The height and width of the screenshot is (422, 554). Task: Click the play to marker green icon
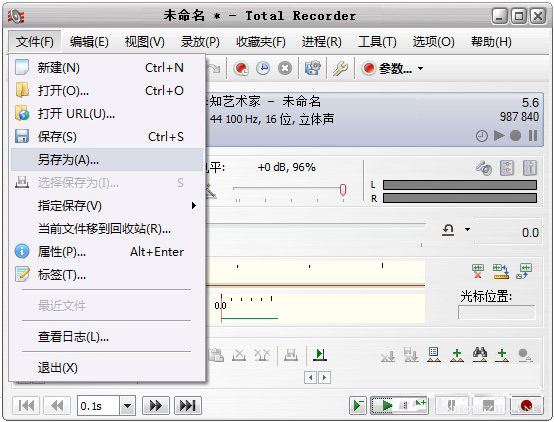320,354
